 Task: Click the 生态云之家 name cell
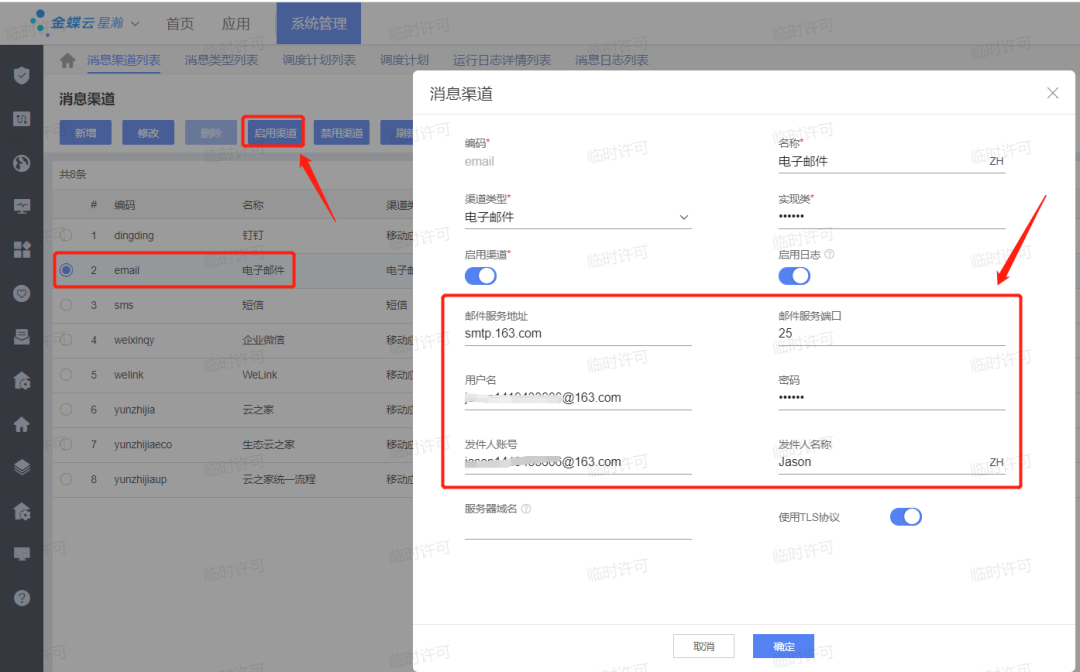(268, 444)
